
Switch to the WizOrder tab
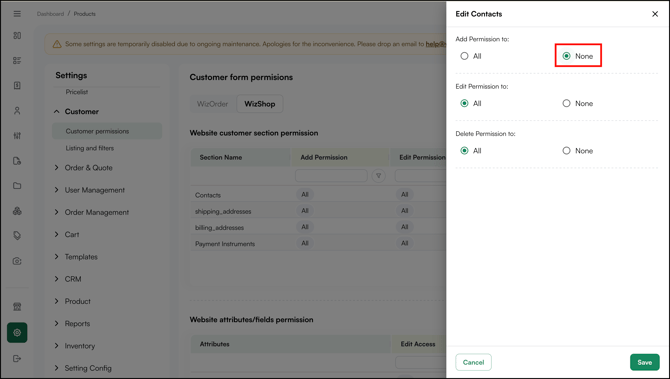[x=212, y=104]
